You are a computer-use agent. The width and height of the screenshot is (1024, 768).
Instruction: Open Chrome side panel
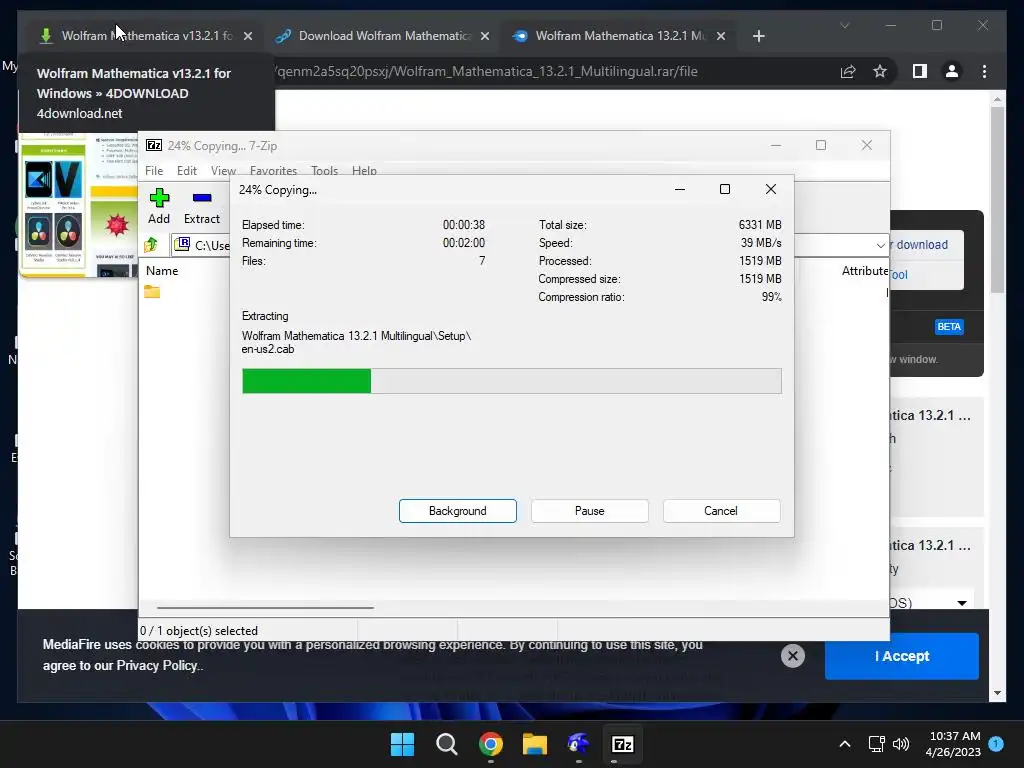click(920, 71)
